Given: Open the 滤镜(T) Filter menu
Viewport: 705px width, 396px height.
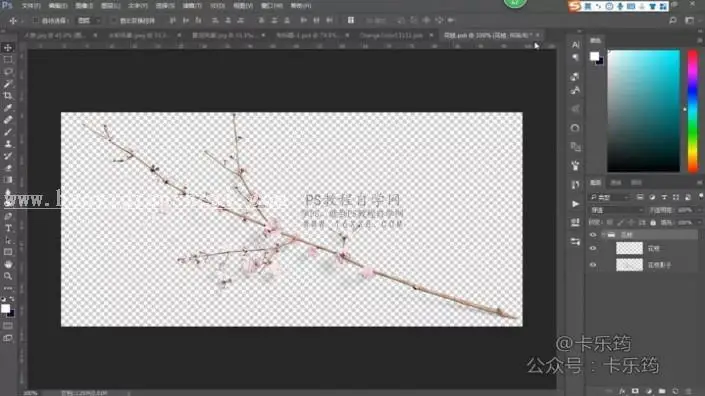Looking at the screenshot, I should point(192,6).
